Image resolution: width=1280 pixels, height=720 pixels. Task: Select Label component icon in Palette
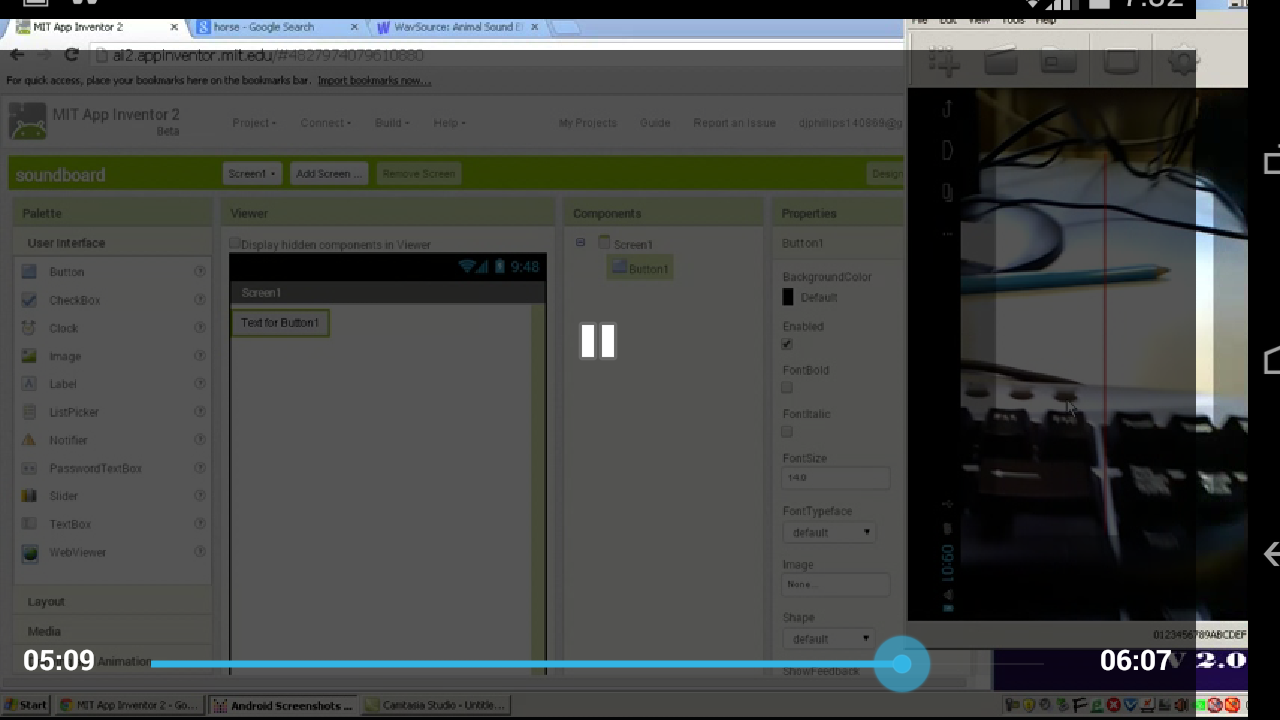click(29, 384)
